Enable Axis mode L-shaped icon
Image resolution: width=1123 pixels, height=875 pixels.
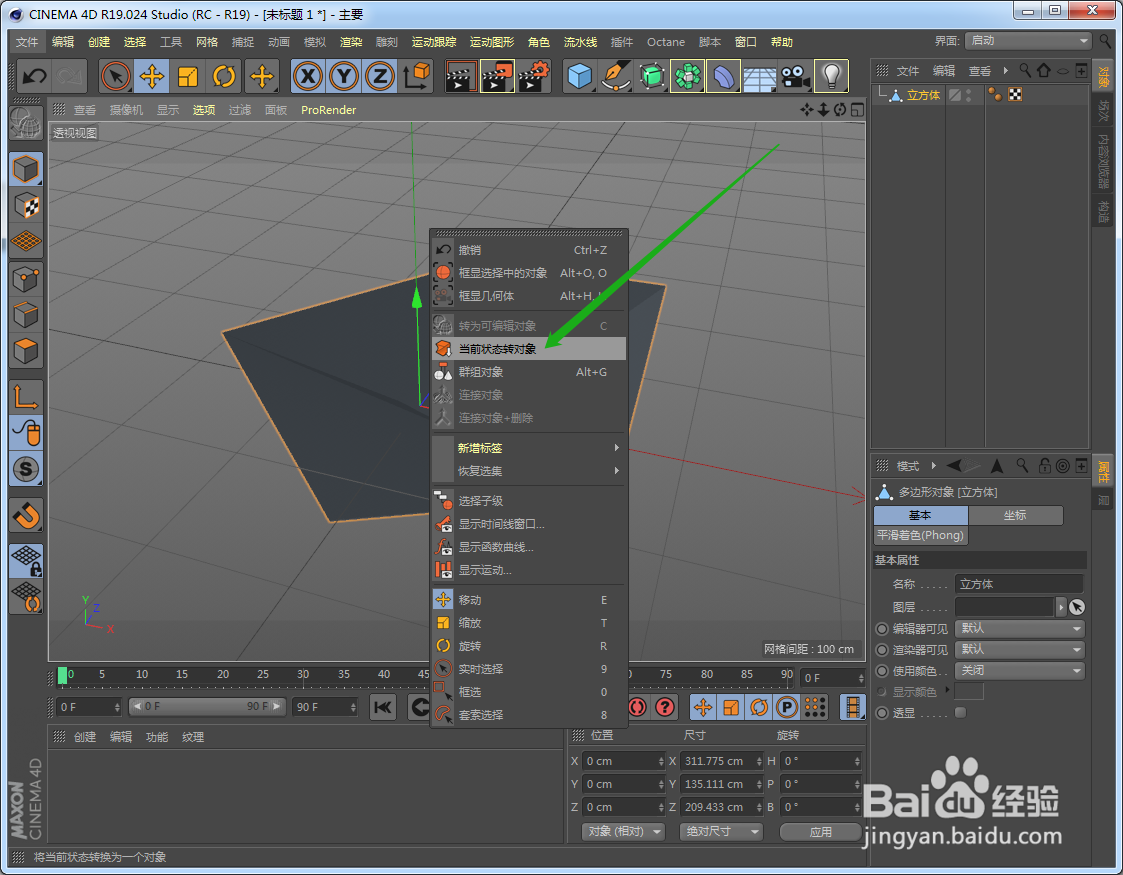point(26,396)
